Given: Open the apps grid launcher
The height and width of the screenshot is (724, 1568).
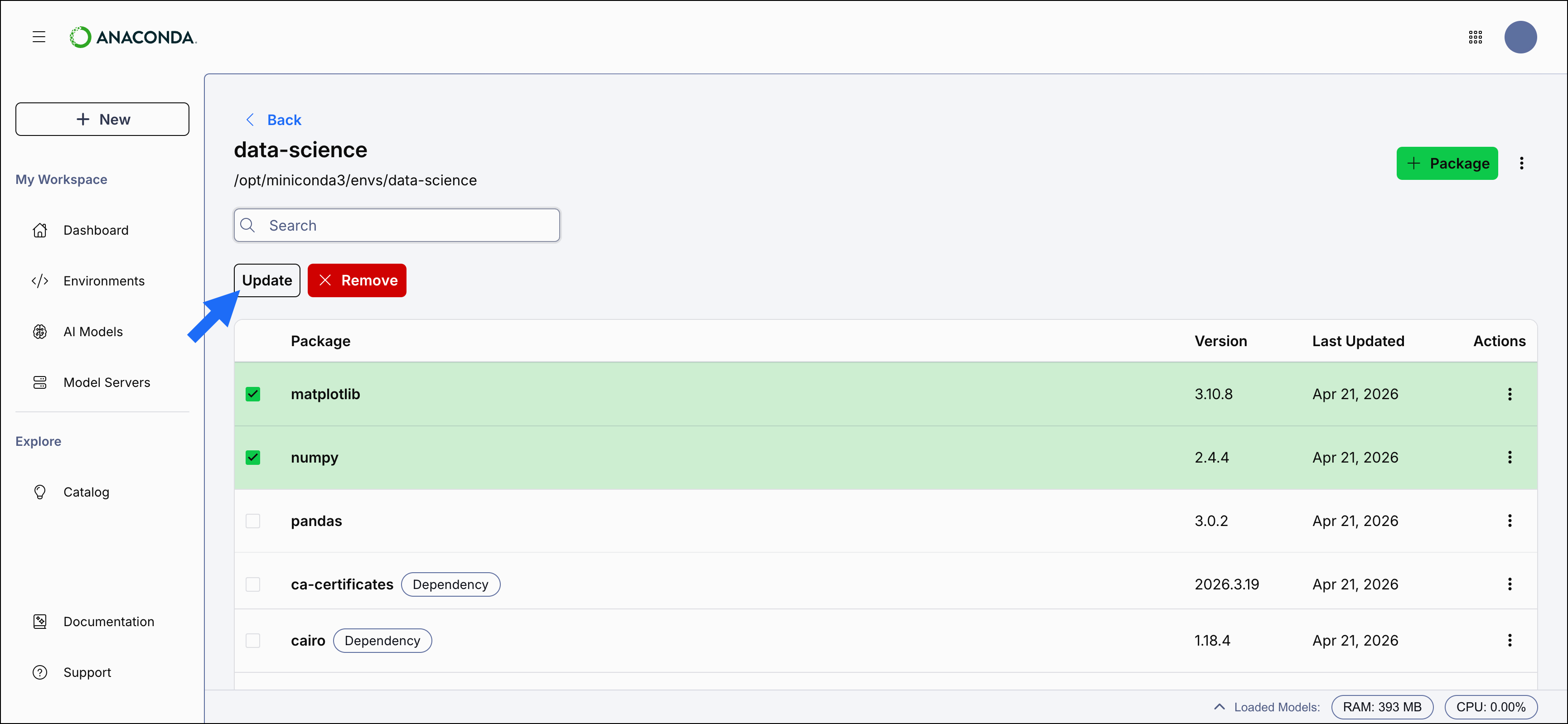Looking at the screenshot, I should coord(1475,37).
